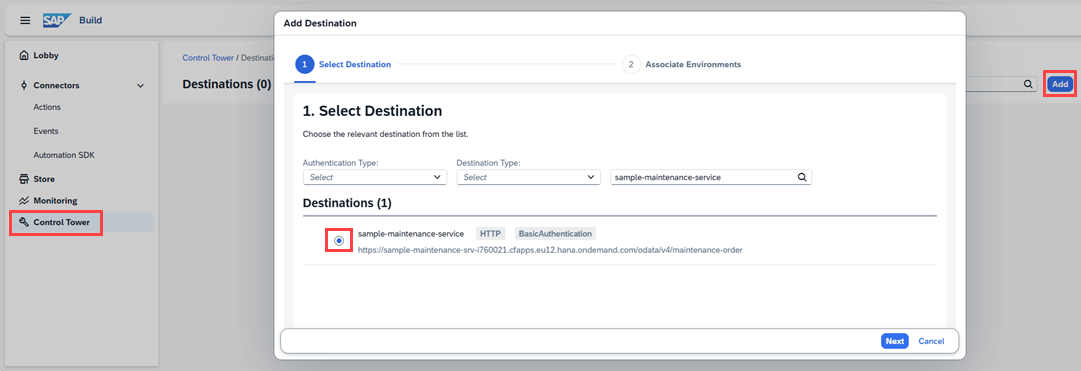Open Authentication Type dropdown

(374, 177)
